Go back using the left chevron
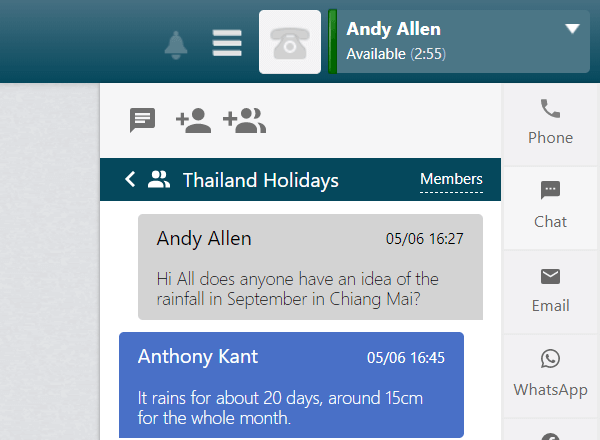The image size is (600, 440). pos(130,179)
